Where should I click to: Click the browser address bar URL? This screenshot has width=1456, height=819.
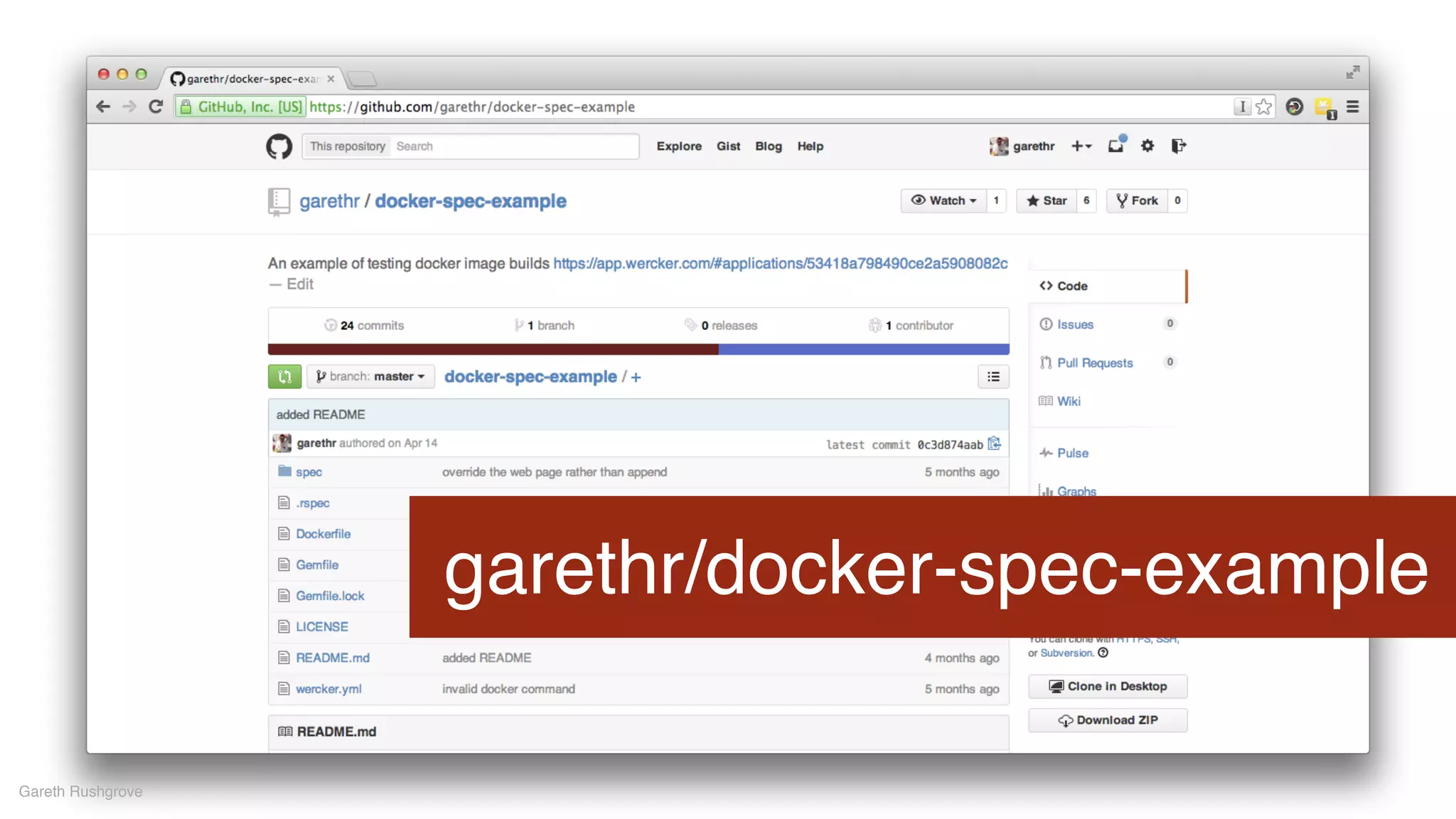pos(472,107)
